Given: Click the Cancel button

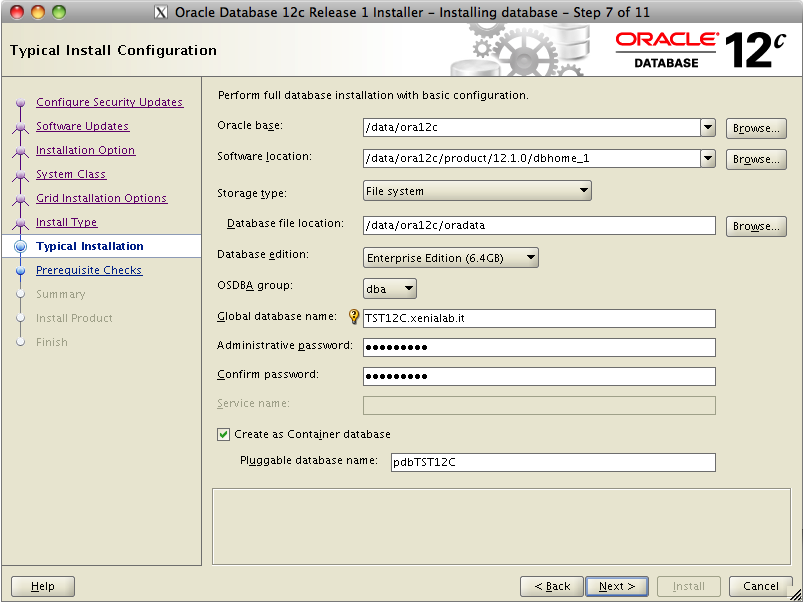Looking at the screenshot, I should pos(760,586).
